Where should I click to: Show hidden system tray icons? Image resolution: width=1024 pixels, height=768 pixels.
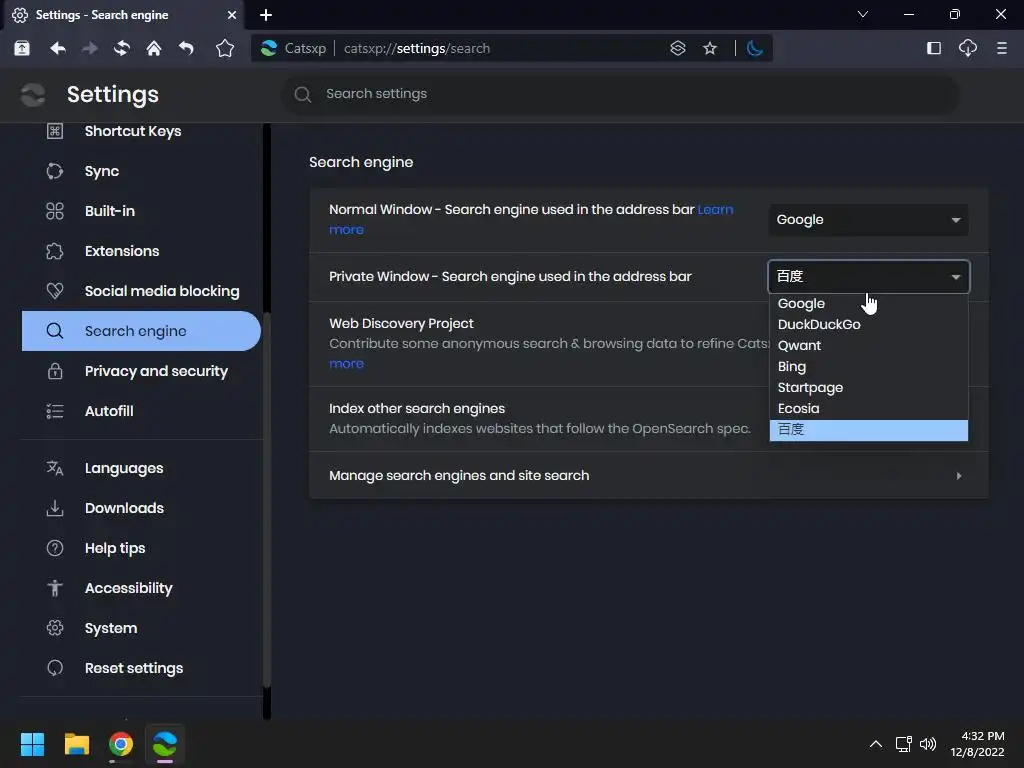click(876, 744)
